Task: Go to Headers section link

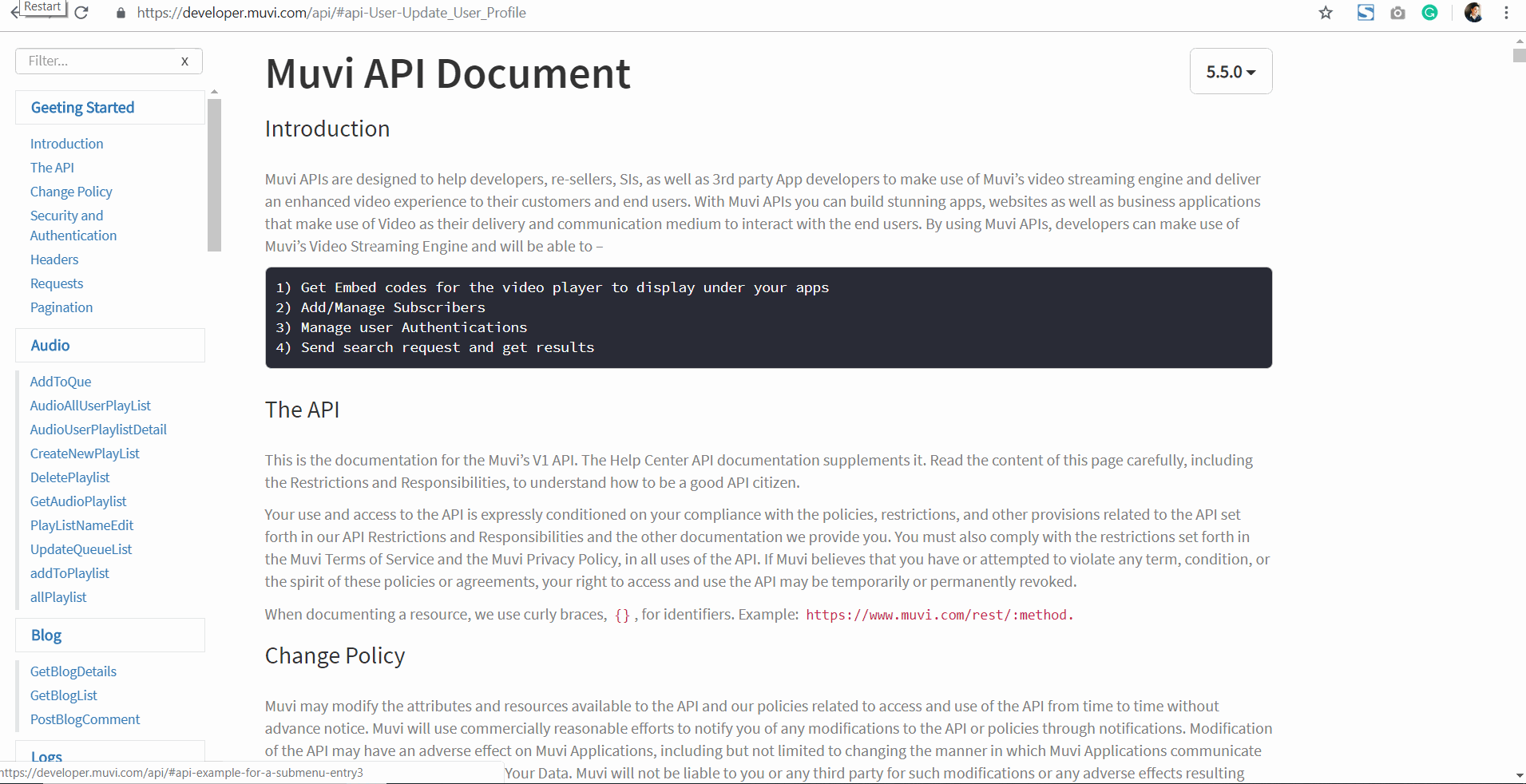Action: point(54,259)
